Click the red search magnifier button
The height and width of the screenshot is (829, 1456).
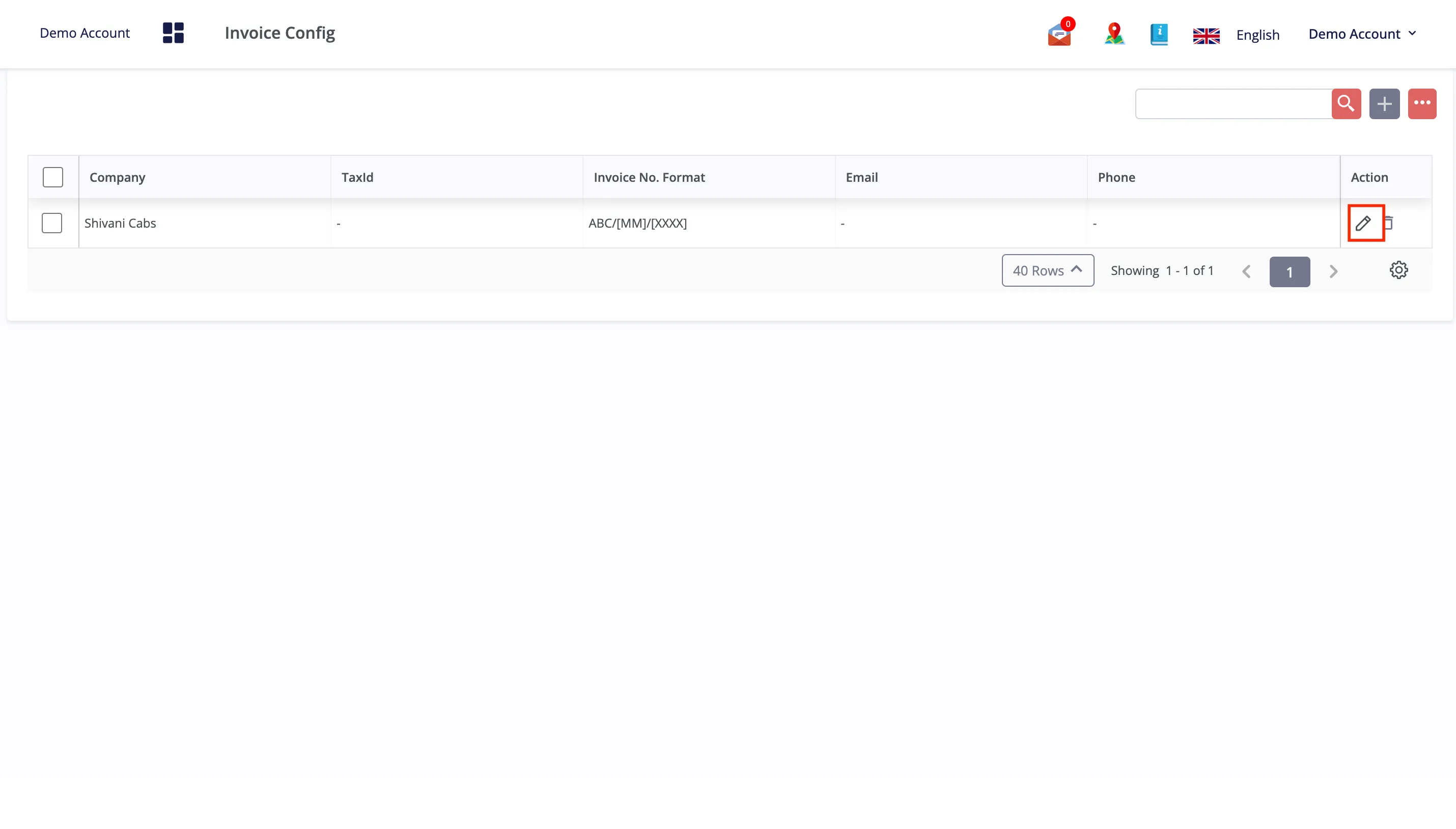1346,104
